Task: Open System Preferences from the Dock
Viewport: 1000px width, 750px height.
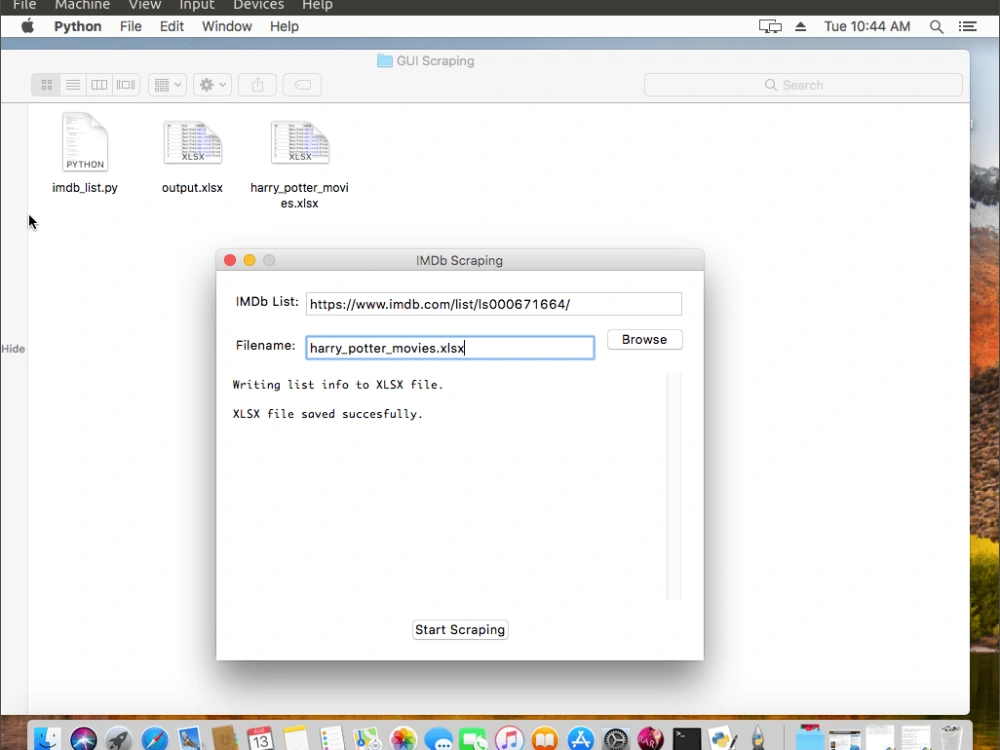Action: (x=616, y=739)
